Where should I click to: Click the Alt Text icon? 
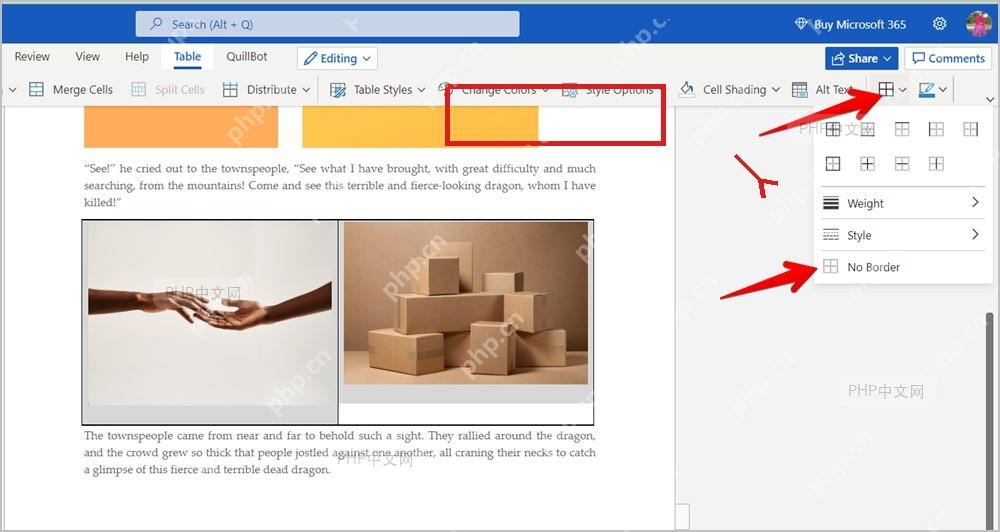[x=800, y=89]
